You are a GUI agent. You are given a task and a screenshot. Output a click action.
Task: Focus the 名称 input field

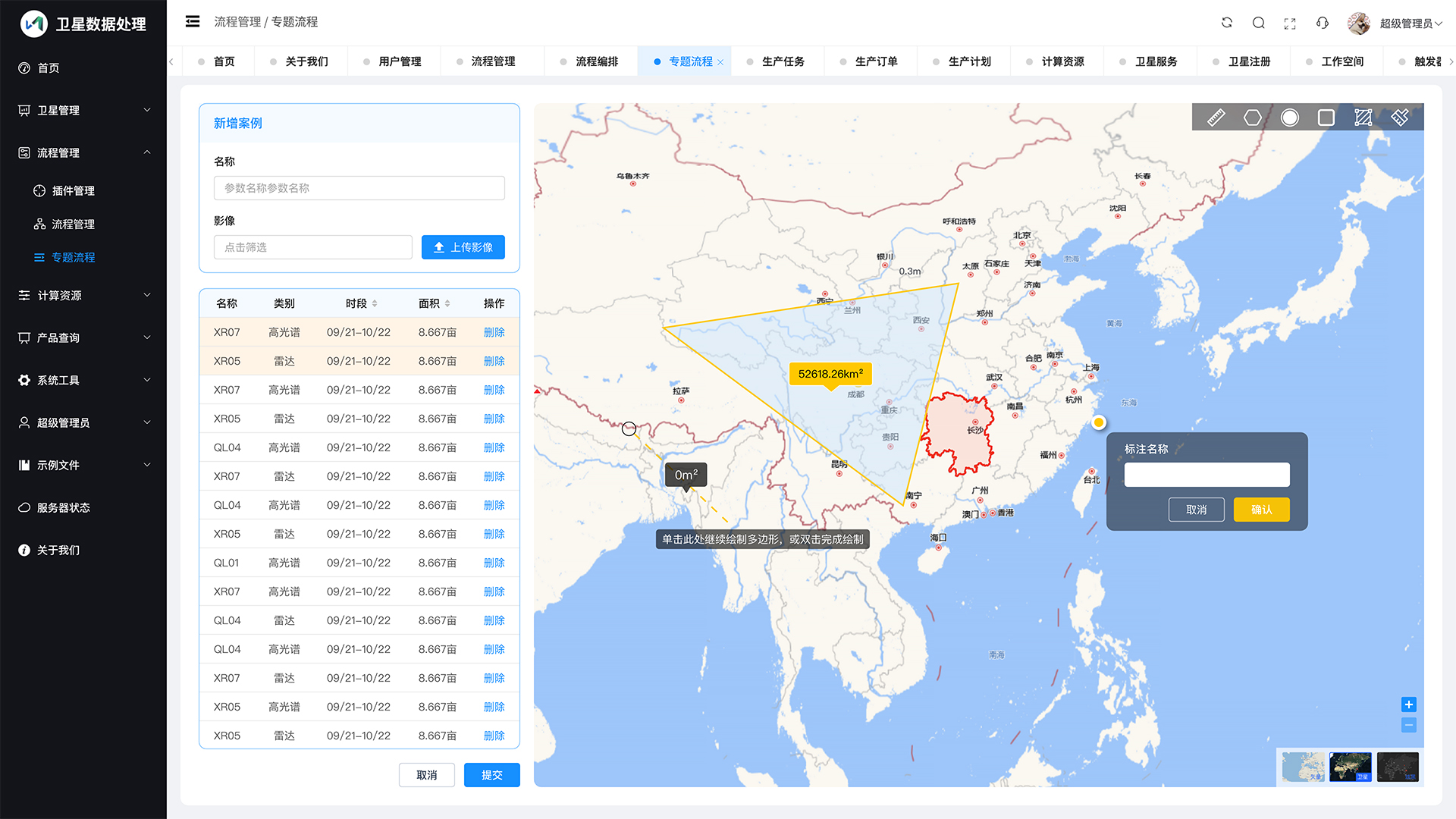tap(359, 188)
